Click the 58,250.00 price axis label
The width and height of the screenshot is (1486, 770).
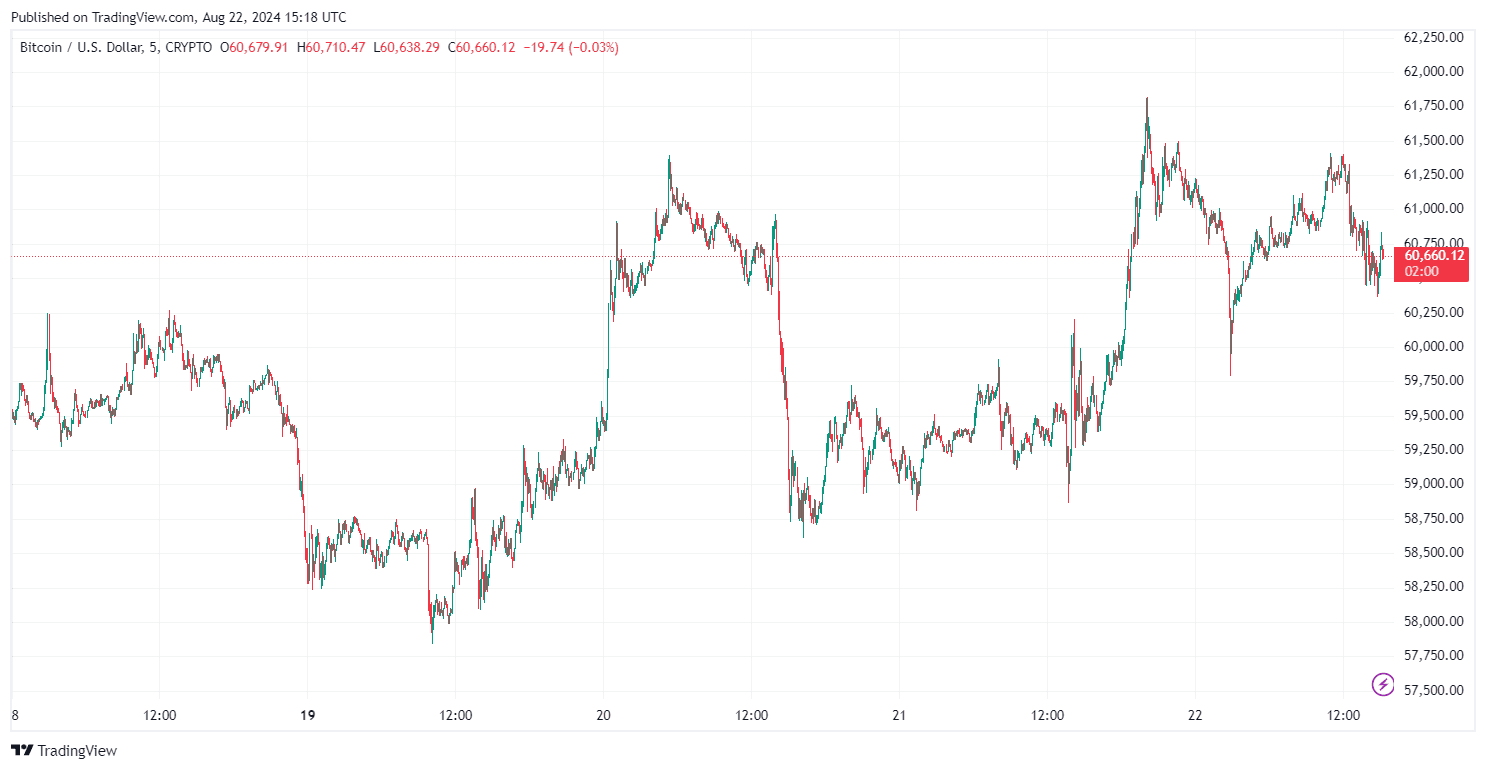tap(1434, 586)
